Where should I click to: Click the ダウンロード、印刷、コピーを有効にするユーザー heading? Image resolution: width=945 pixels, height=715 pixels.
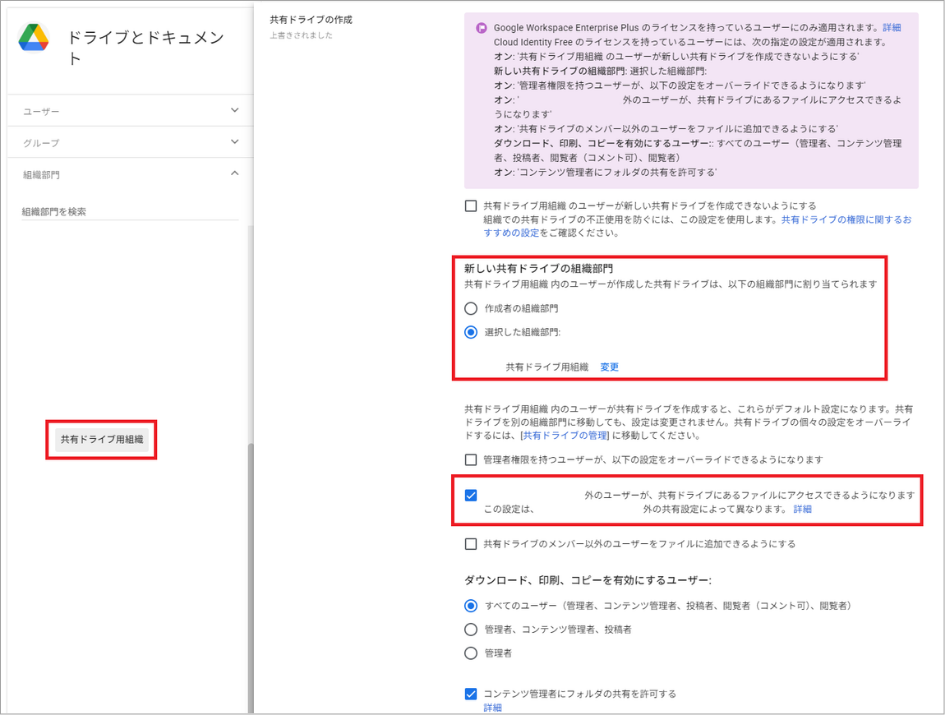tap(588, 580)
